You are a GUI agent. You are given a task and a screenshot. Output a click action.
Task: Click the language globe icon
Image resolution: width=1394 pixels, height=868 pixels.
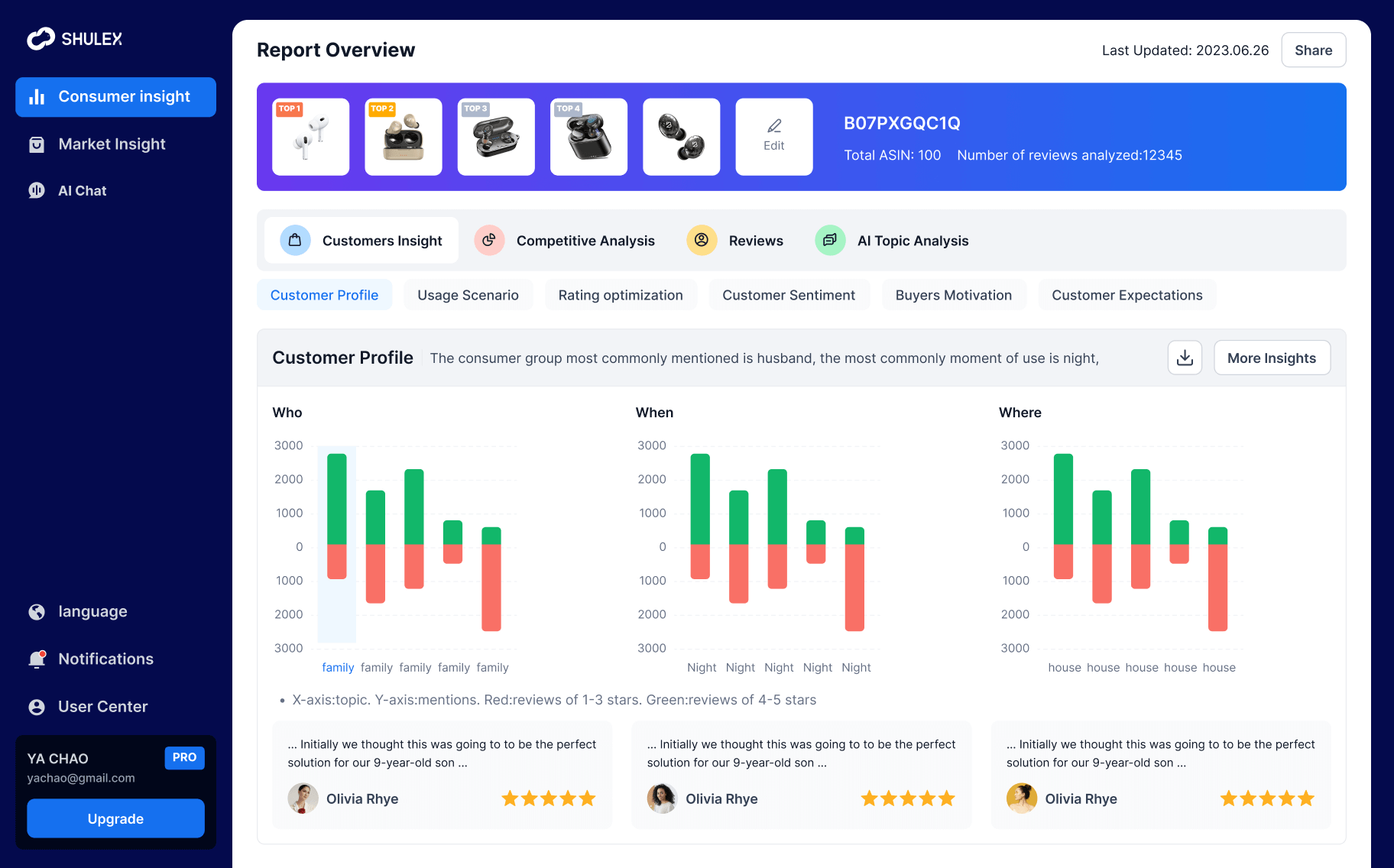37,611
